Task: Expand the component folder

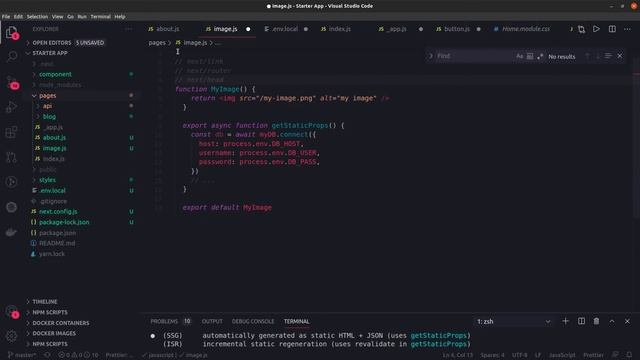Action: click(55, 74)
